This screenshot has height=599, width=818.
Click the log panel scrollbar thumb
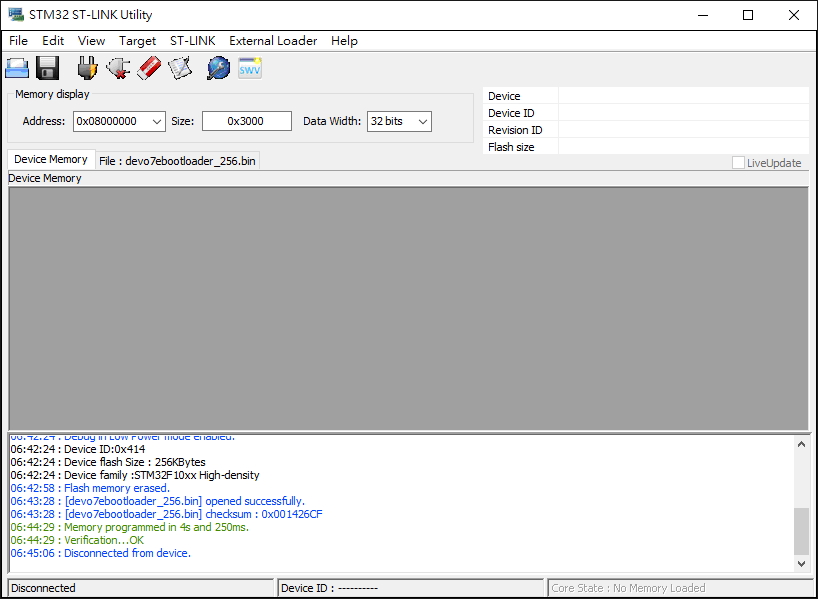click(x=801, y=531)
